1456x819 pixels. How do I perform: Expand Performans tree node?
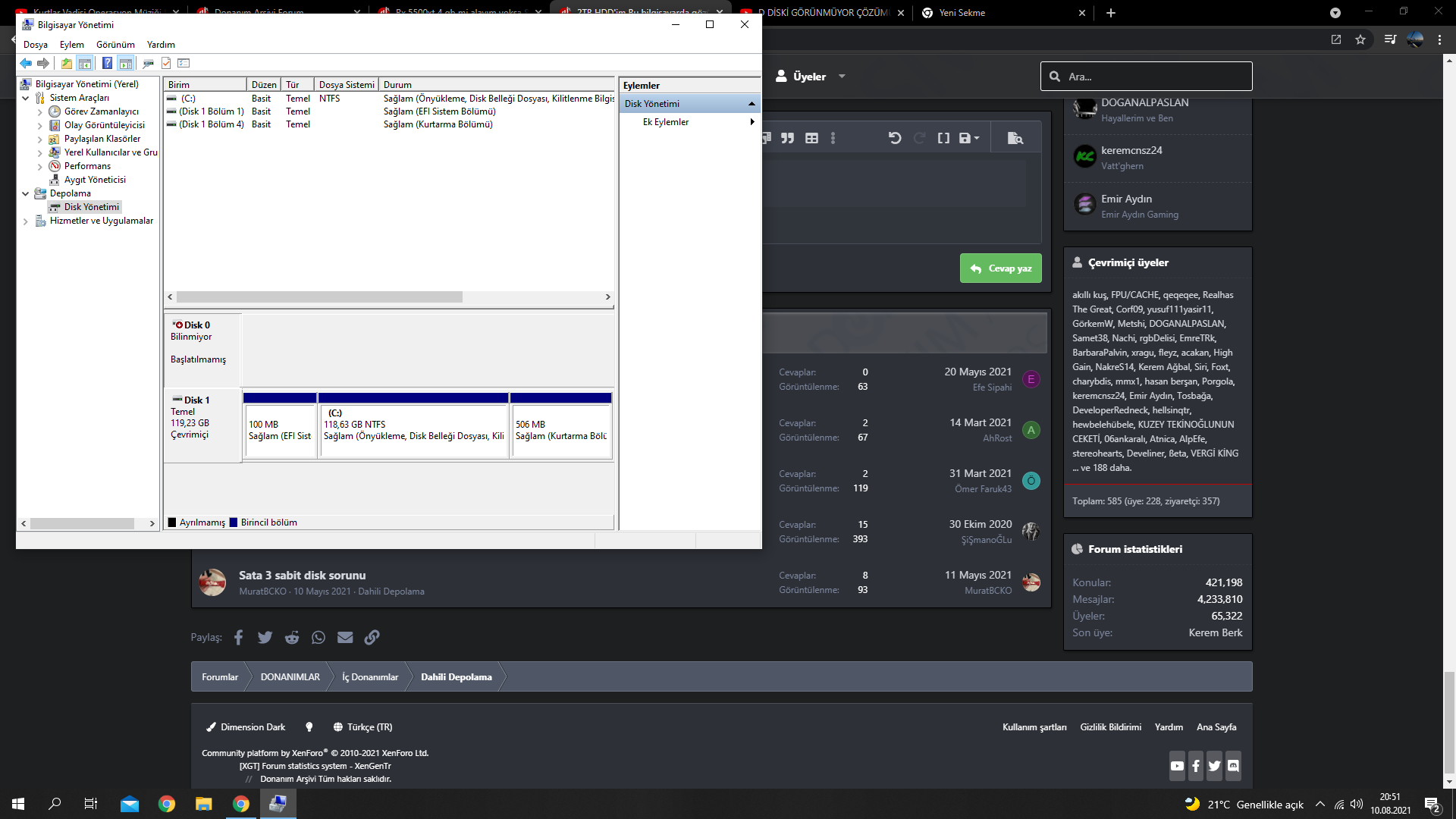39,166
